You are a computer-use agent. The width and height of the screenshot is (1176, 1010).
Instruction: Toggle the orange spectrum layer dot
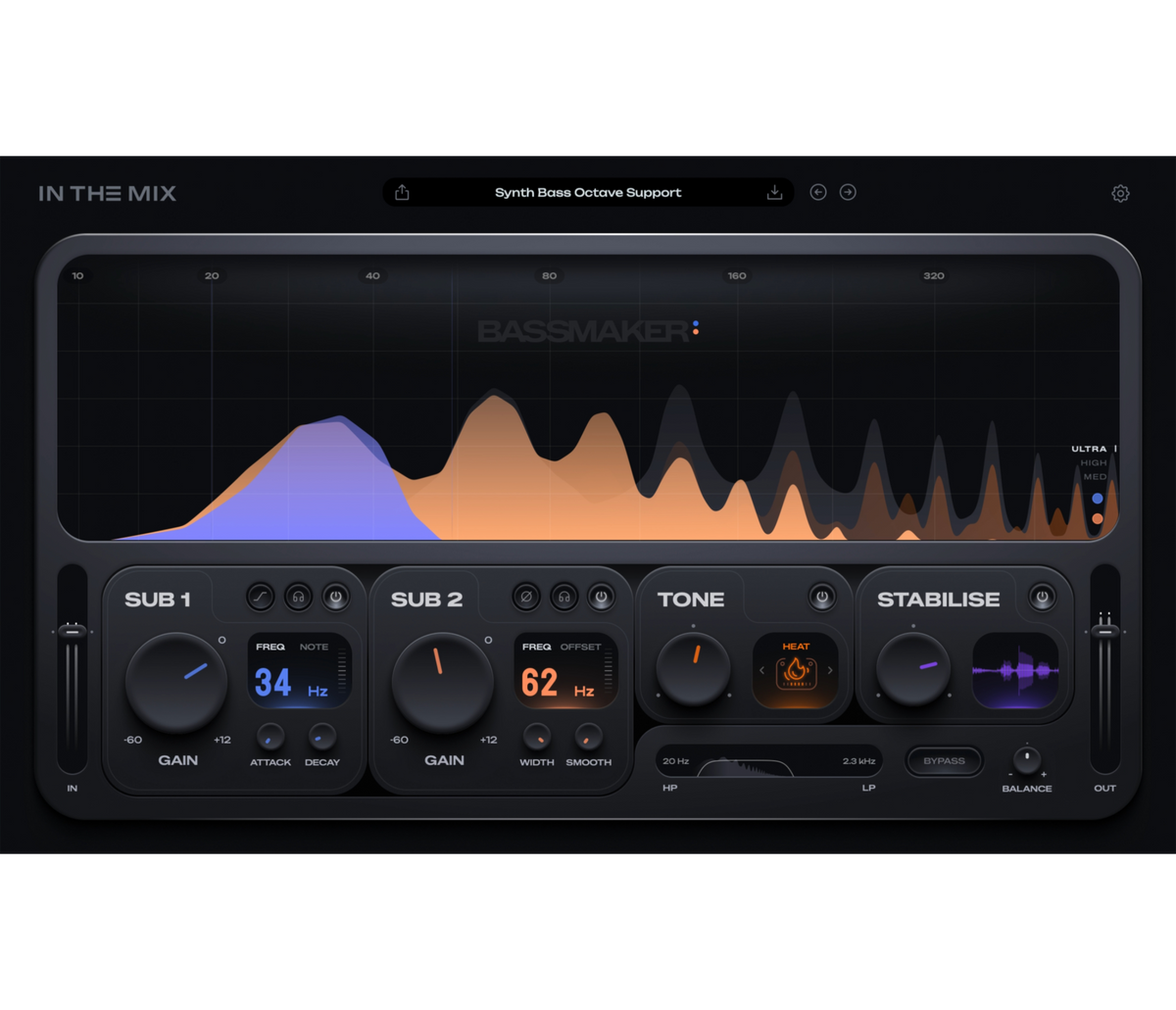pyautogui.click(x=1098, y=519)
